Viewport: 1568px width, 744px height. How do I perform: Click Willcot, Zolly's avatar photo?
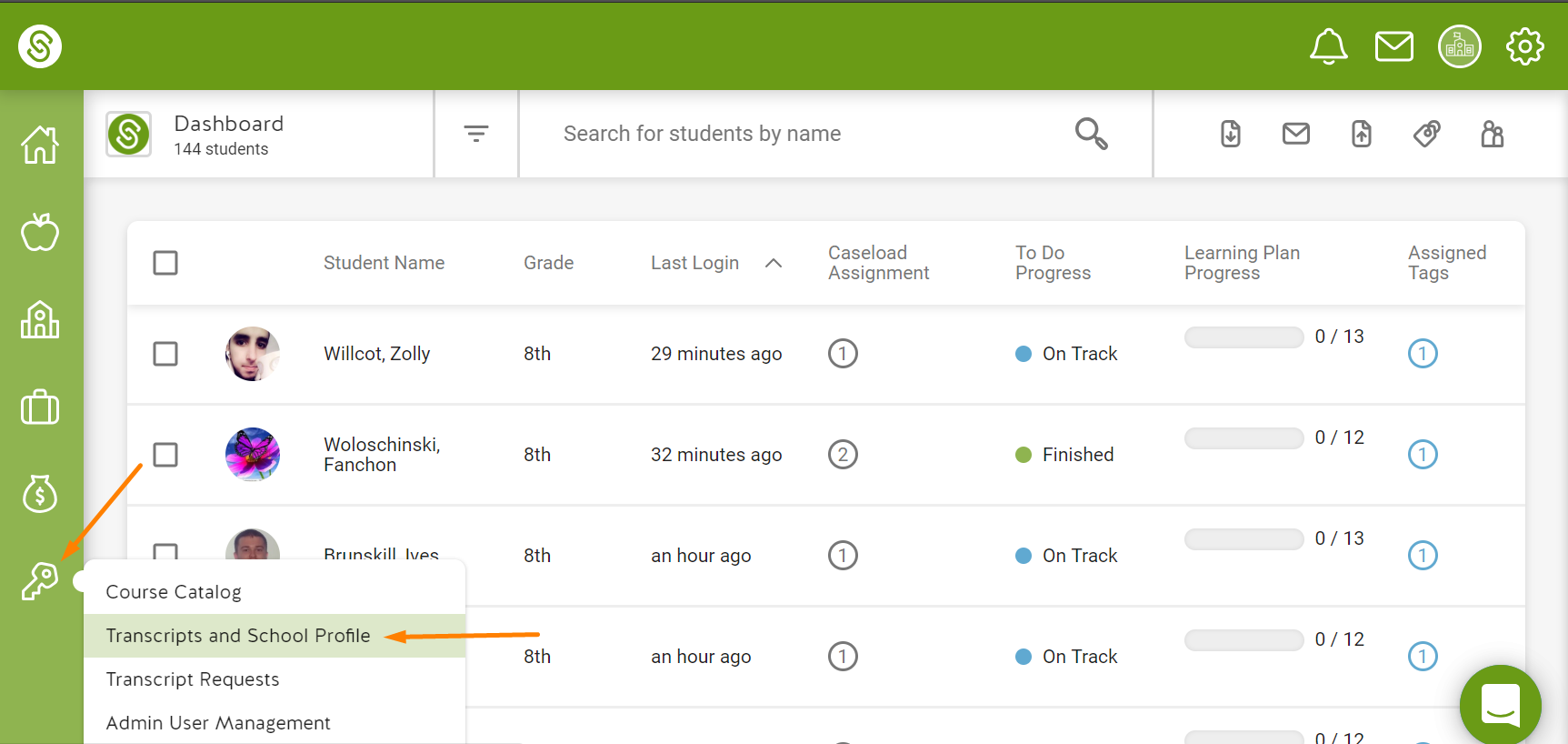(253, 353)
